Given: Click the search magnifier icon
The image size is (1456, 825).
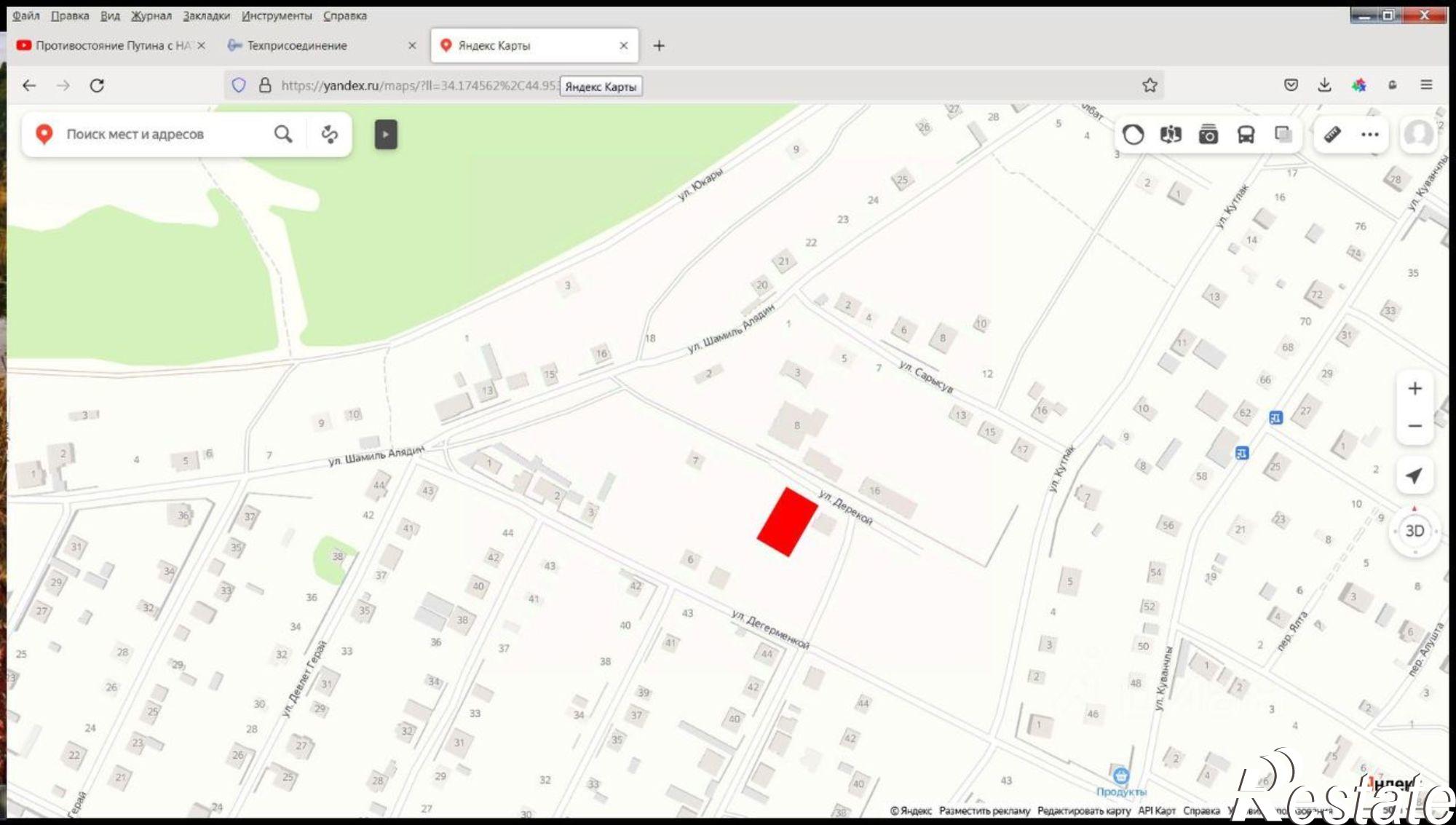Looking at the screenshot, I should point(283,134).
